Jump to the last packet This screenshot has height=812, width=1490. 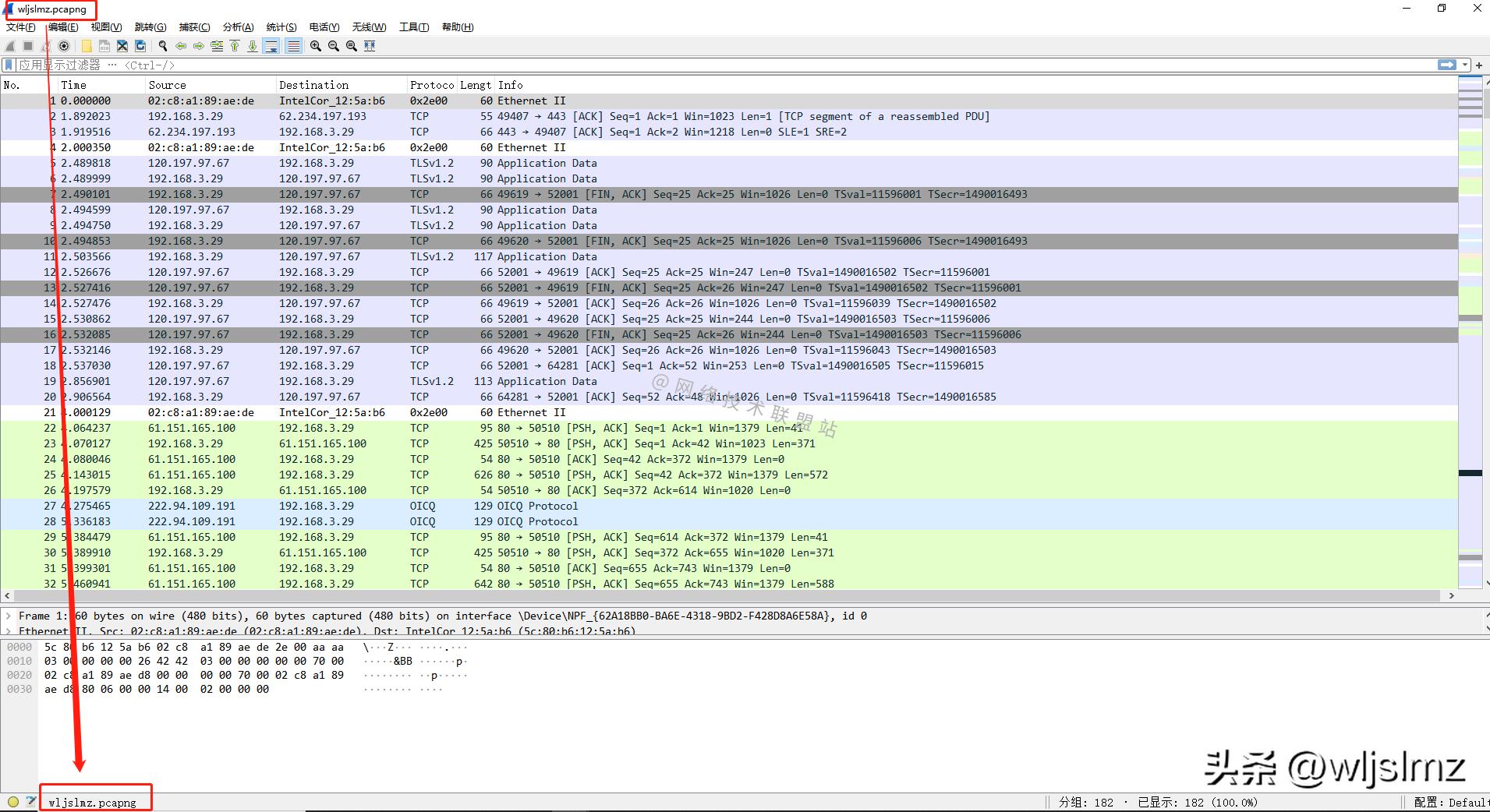(x=253, y=46)
